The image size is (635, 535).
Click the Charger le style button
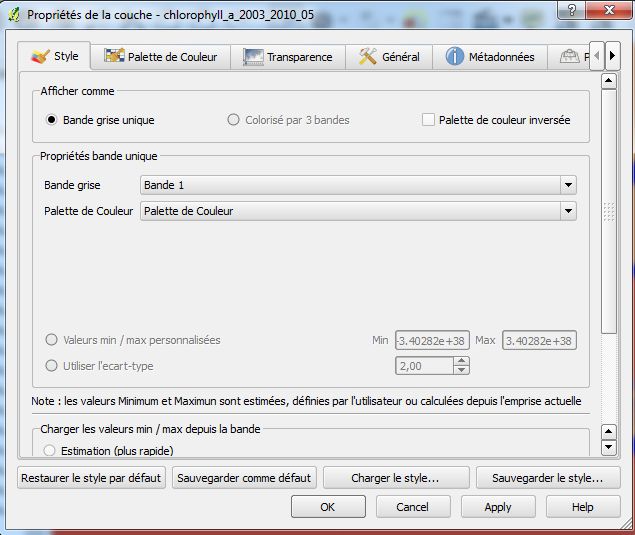coord(395,478)
